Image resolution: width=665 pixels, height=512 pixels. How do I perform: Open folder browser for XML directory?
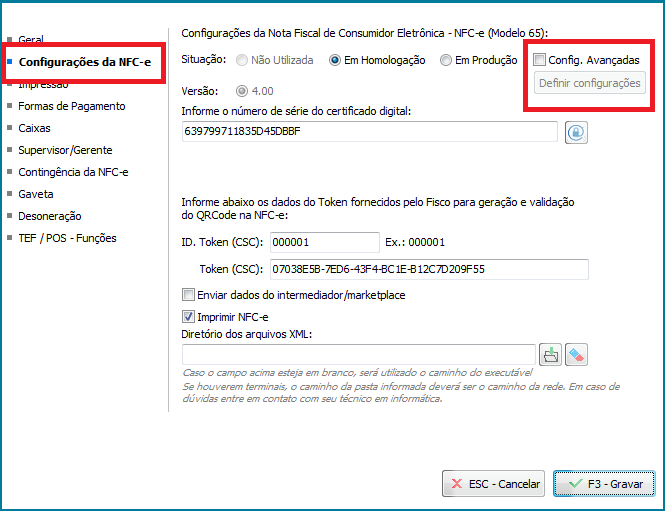(550, 354)
